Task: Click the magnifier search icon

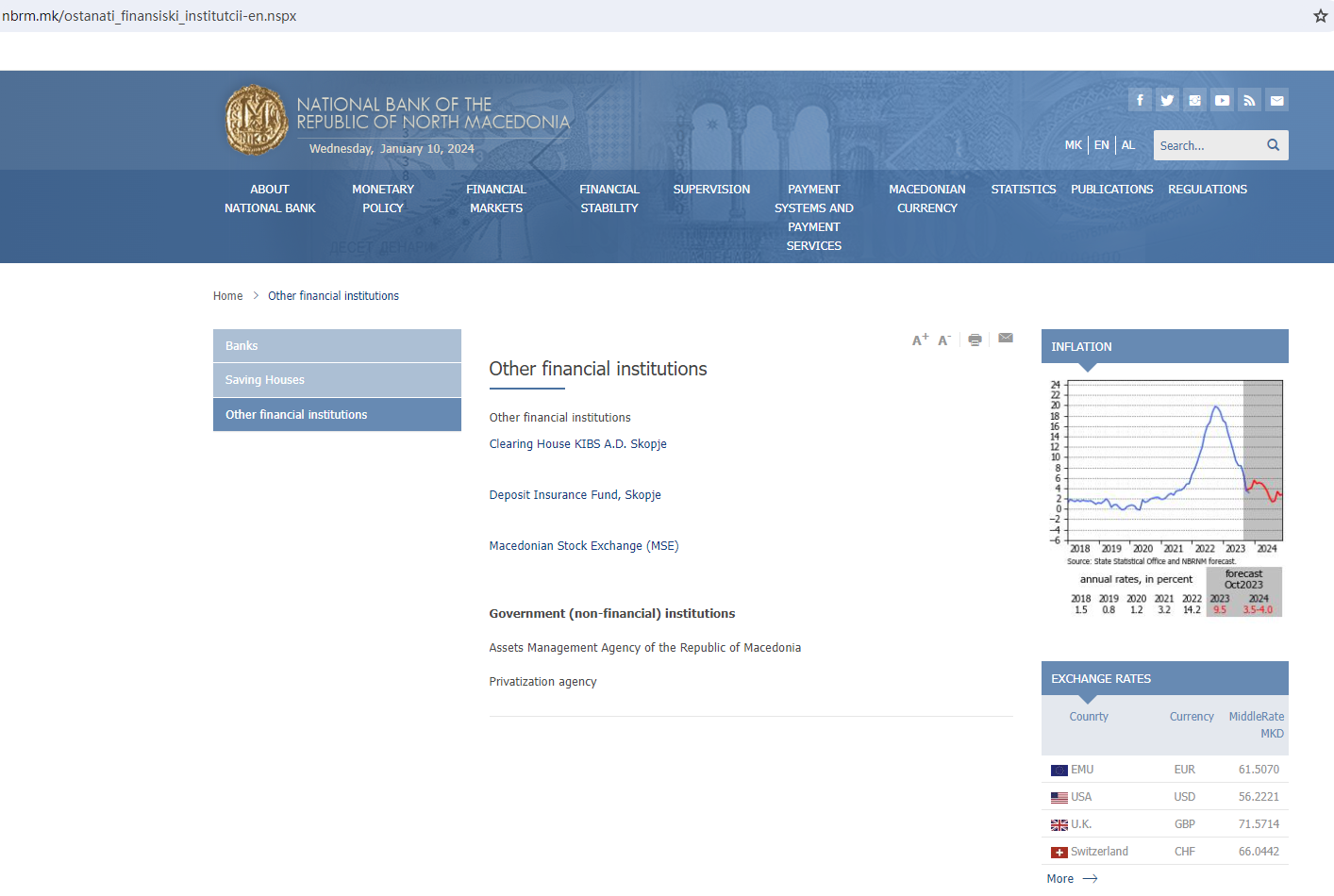Action: 1273,145
